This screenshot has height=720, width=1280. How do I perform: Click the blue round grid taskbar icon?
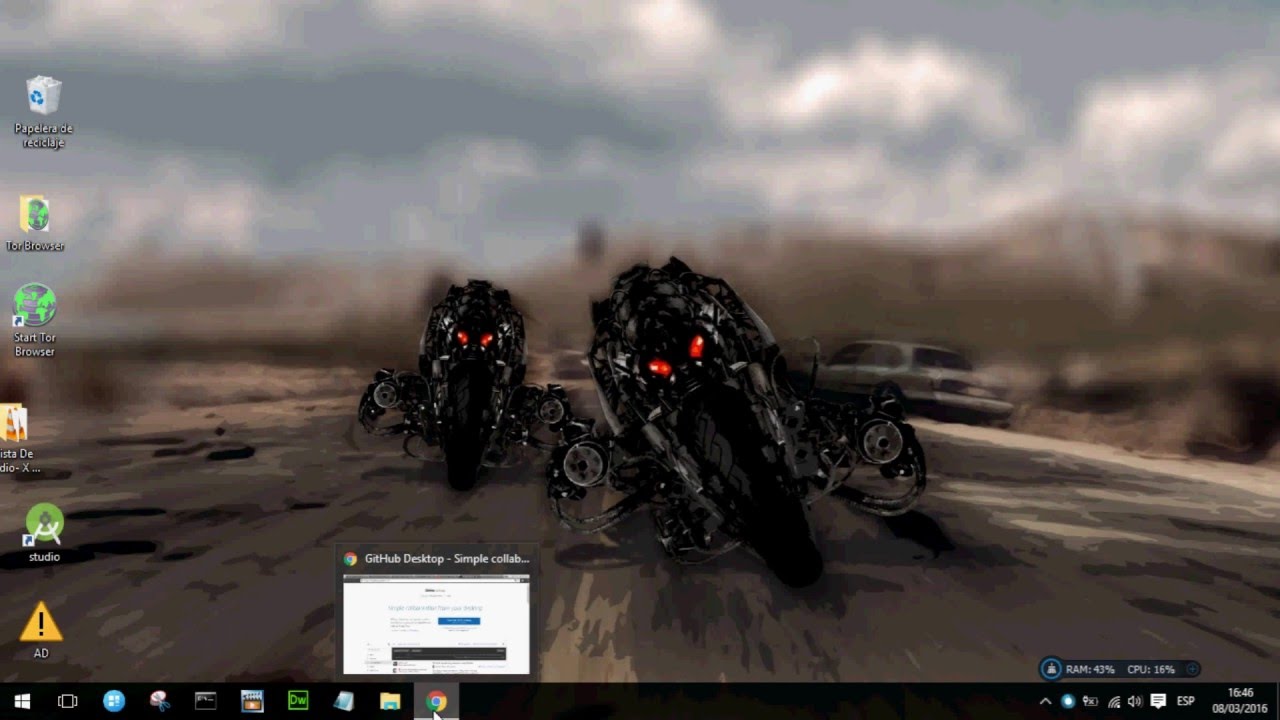pyautogui.click(x=114, y=701)
